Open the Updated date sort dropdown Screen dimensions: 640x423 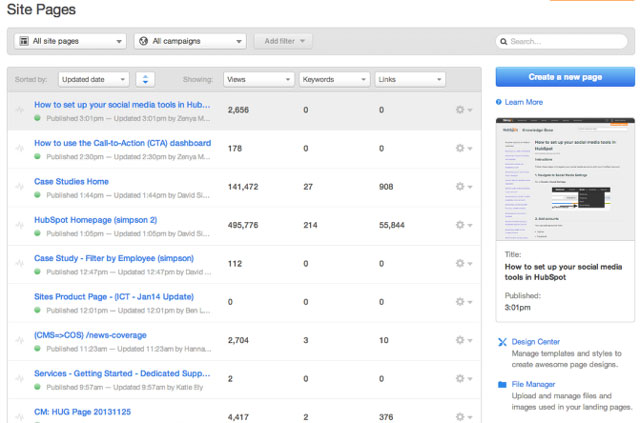click(x=93, y=78)
